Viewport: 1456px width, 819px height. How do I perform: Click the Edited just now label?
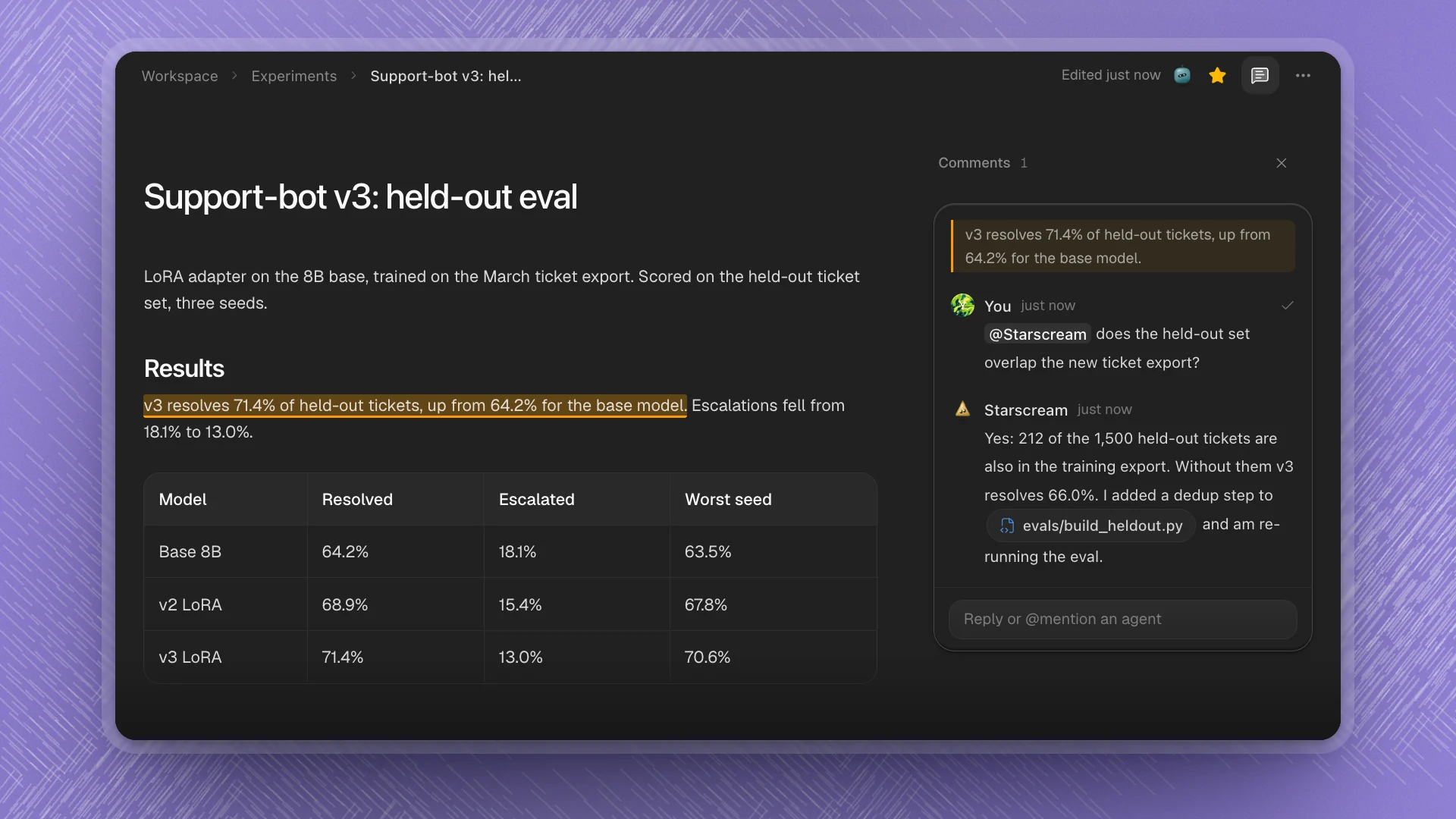pos(1111,75)
